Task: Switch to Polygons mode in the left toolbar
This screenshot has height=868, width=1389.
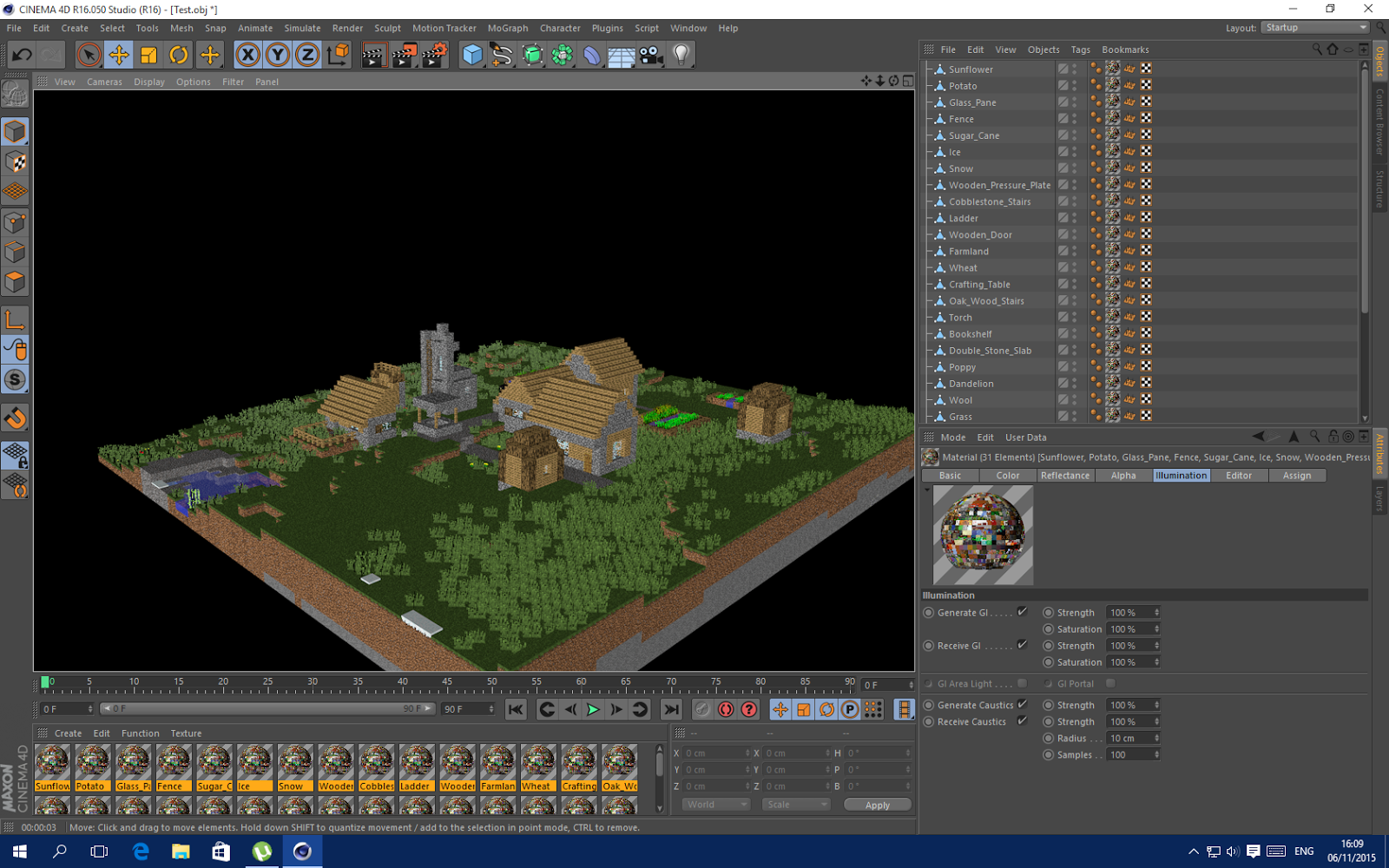Action: pos(15,282)
